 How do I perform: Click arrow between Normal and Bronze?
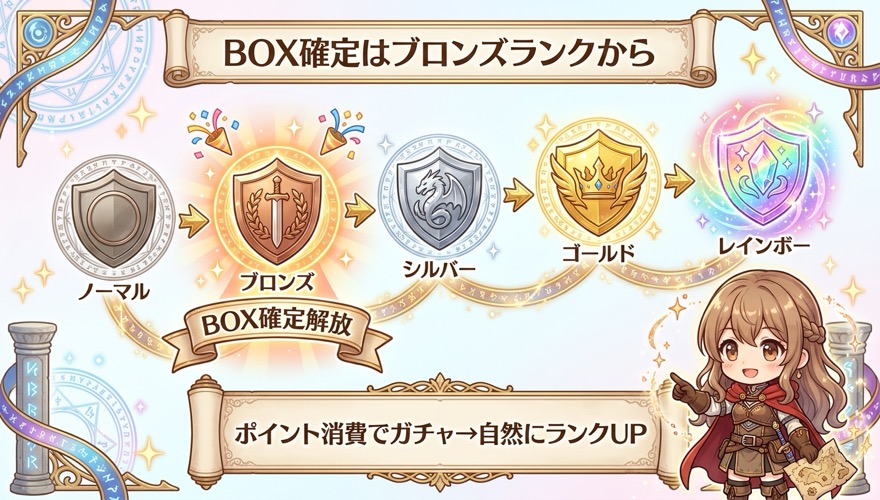pos(194,220)
